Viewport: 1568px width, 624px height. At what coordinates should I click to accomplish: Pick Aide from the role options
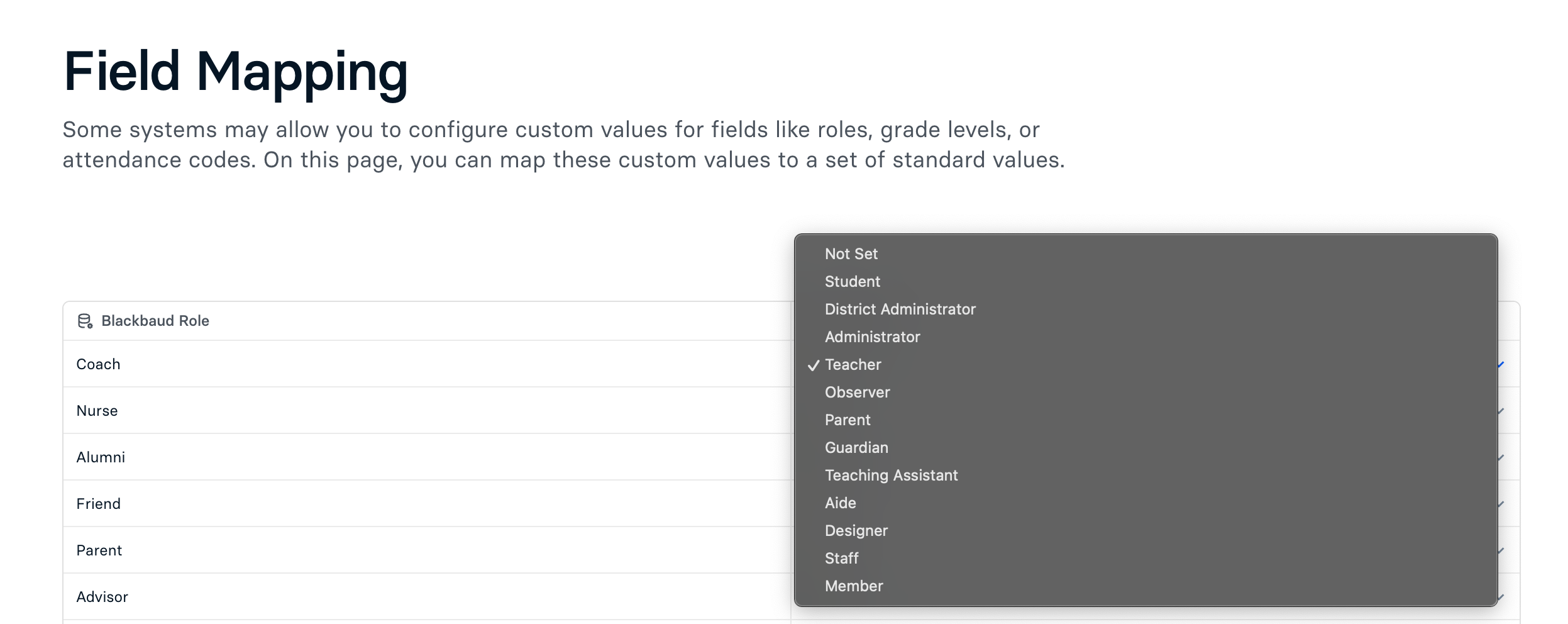point(840,503)
